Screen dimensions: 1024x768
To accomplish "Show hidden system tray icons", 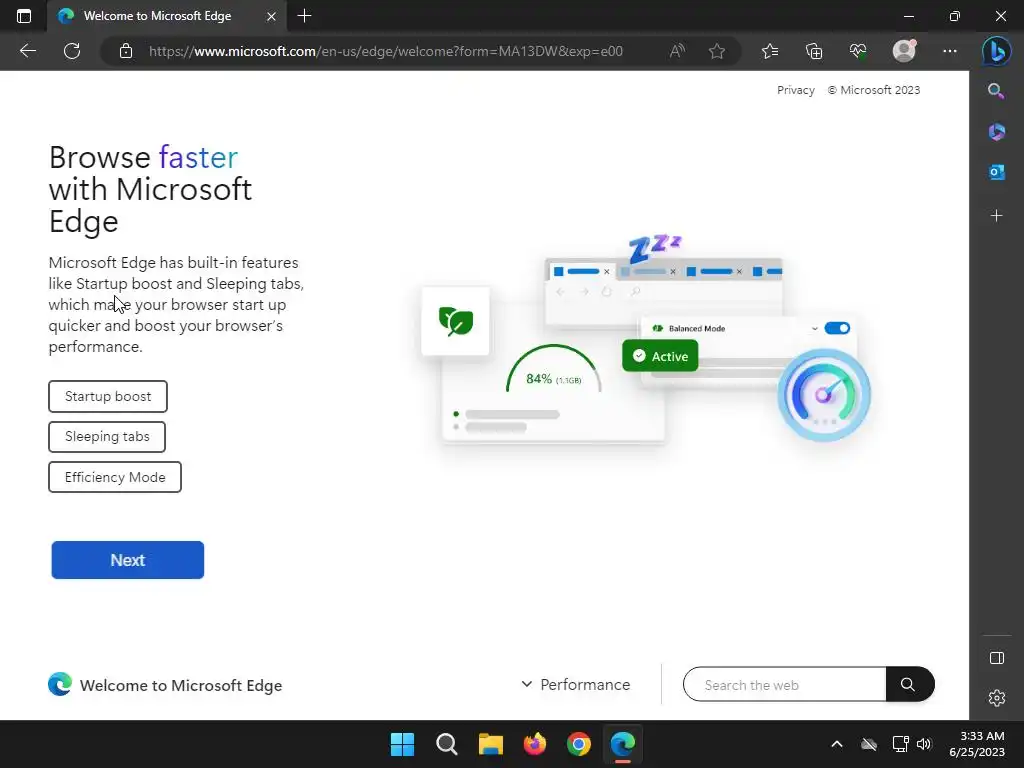I will pyautogui.click(x=837, y=744).
